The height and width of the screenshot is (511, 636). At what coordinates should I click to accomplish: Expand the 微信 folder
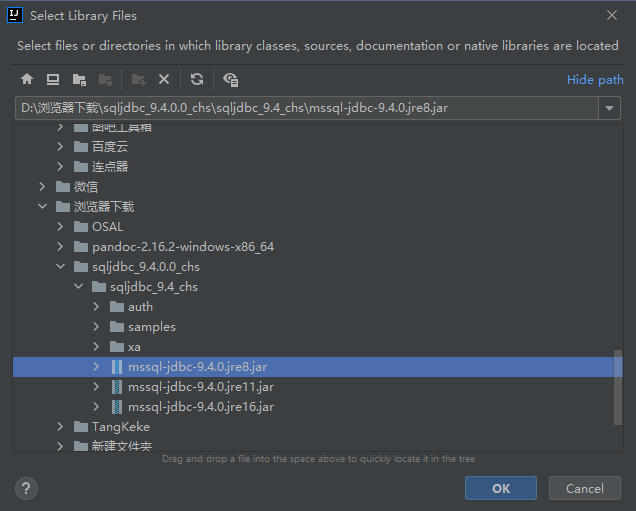42,187
